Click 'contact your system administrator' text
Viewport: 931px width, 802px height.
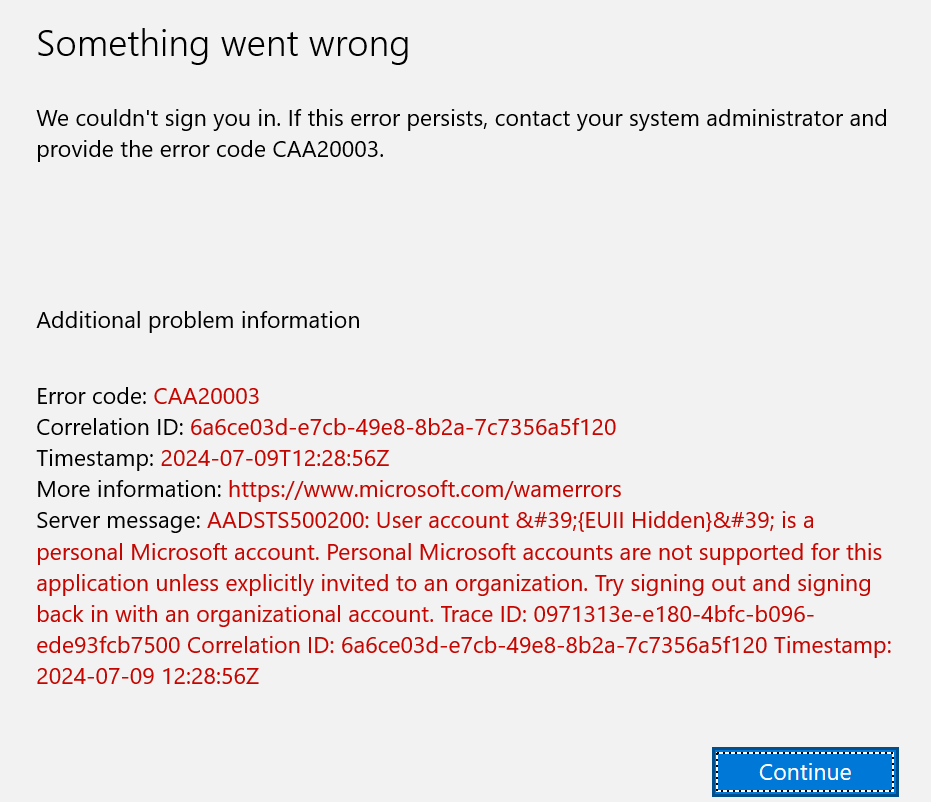tap(655, 119)
